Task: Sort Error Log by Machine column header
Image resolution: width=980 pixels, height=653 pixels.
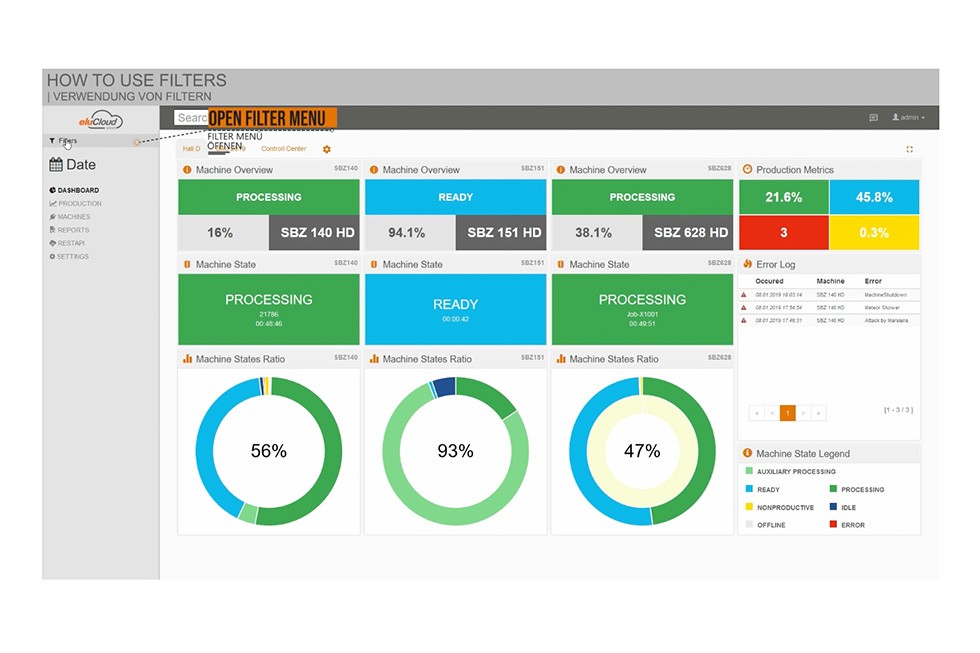Action: 830,281
